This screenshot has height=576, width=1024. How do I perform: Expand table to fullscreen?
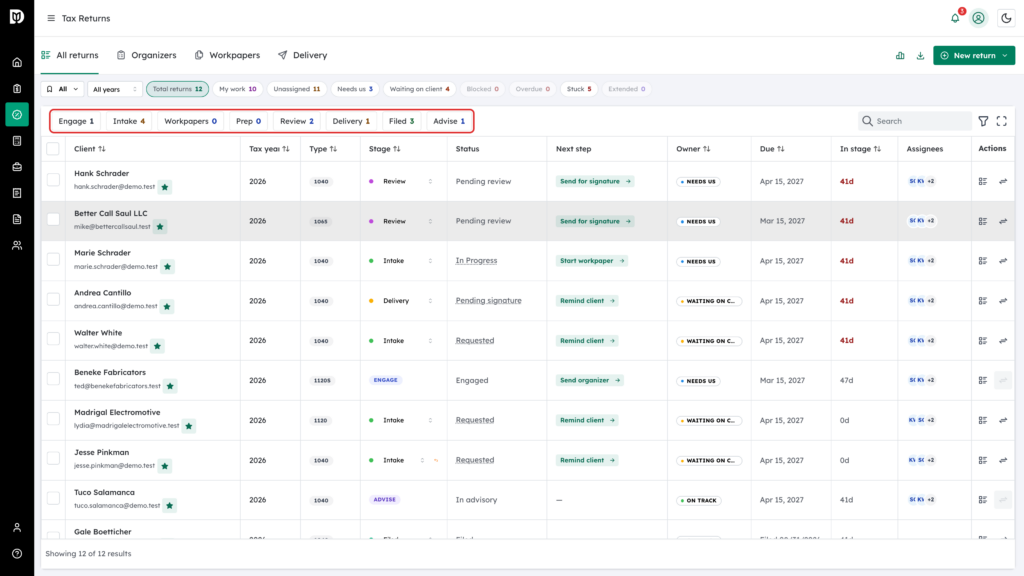(1001, 121)
